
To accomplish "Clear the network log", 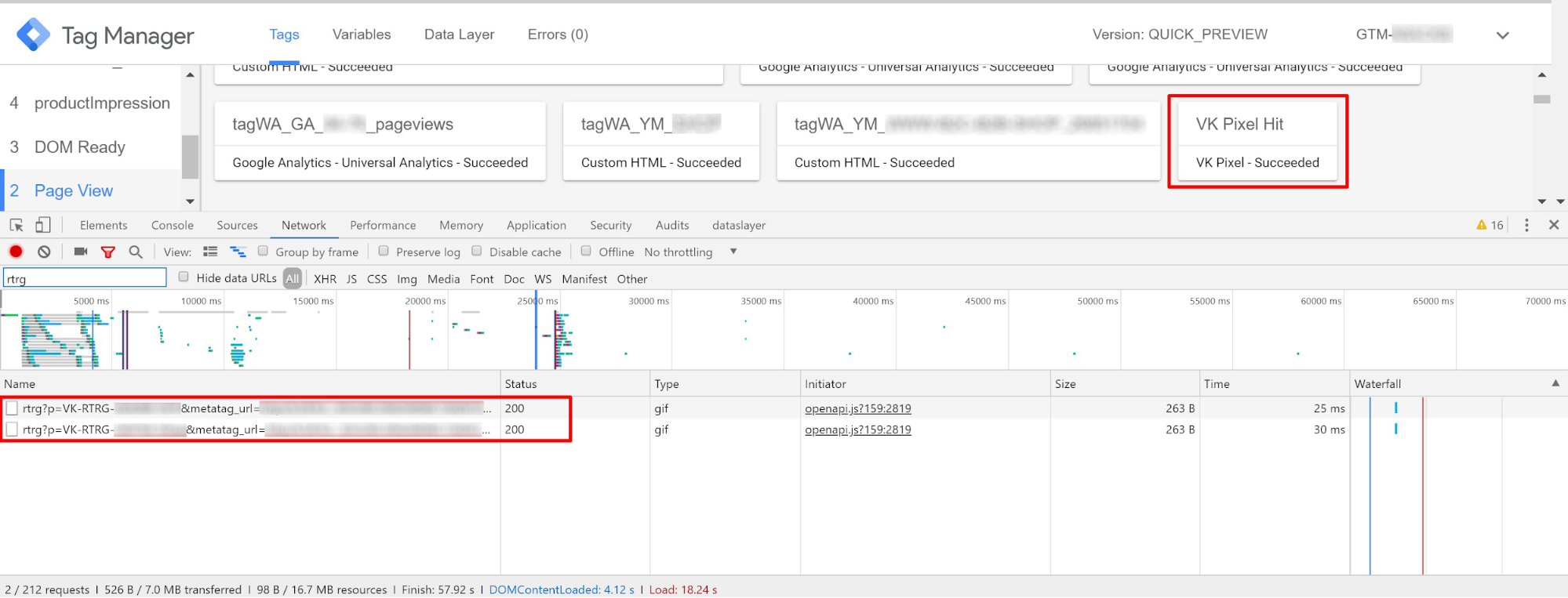I will (x=45, y=252).
